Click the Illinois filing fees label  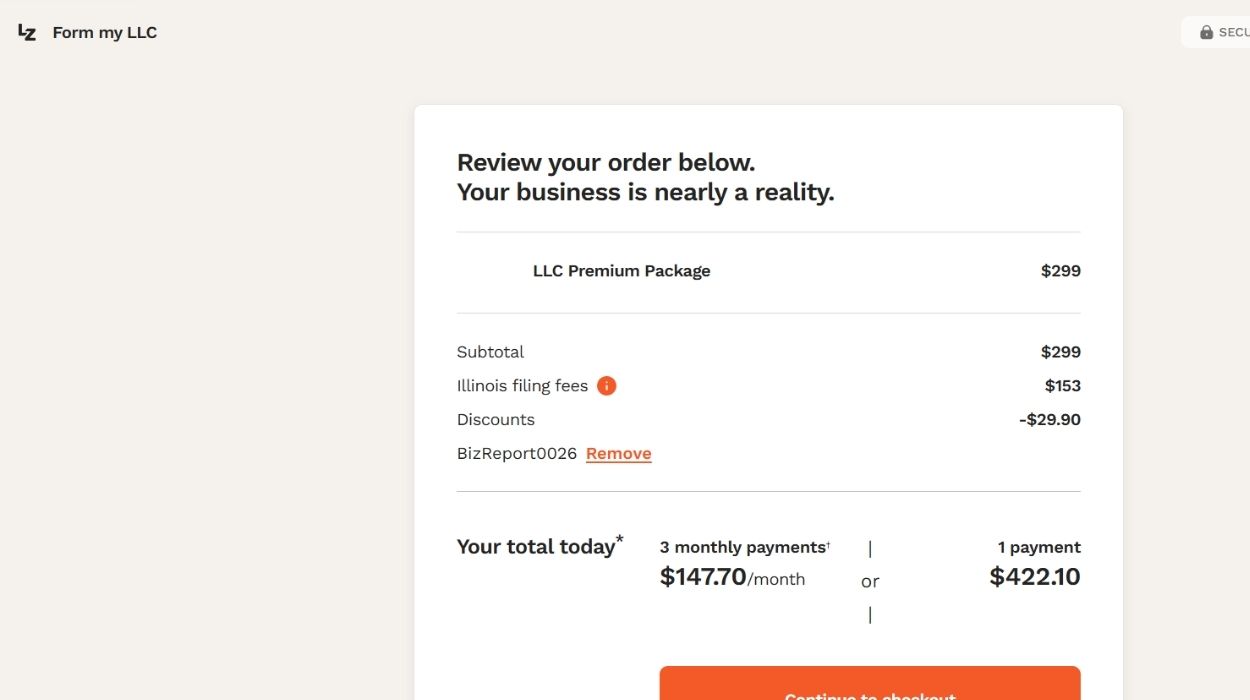pos(522,386)
